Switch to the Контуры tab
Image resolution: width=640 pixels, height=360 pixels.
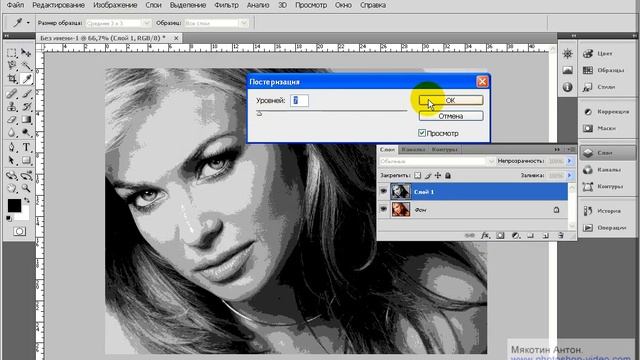444,149
